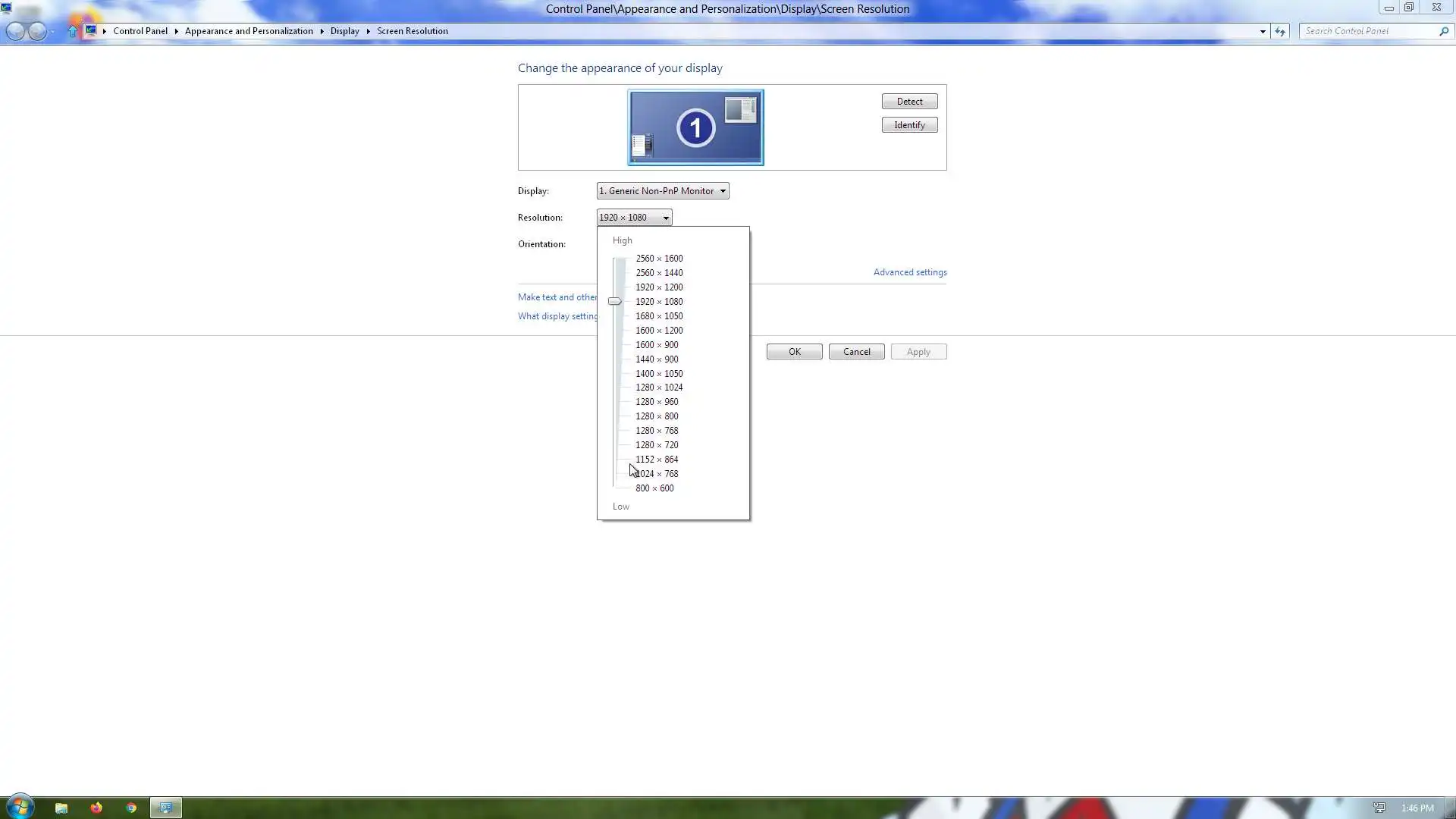Pick the 800 × 600 resolution entry

654,488
